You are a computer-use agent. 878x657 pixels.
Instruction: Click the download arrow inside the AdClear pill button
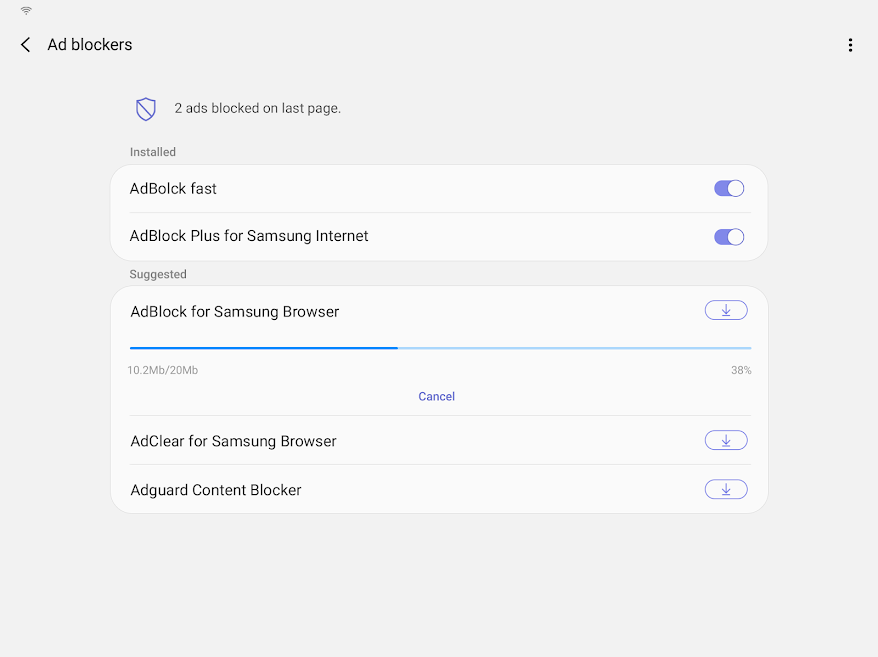726,440
